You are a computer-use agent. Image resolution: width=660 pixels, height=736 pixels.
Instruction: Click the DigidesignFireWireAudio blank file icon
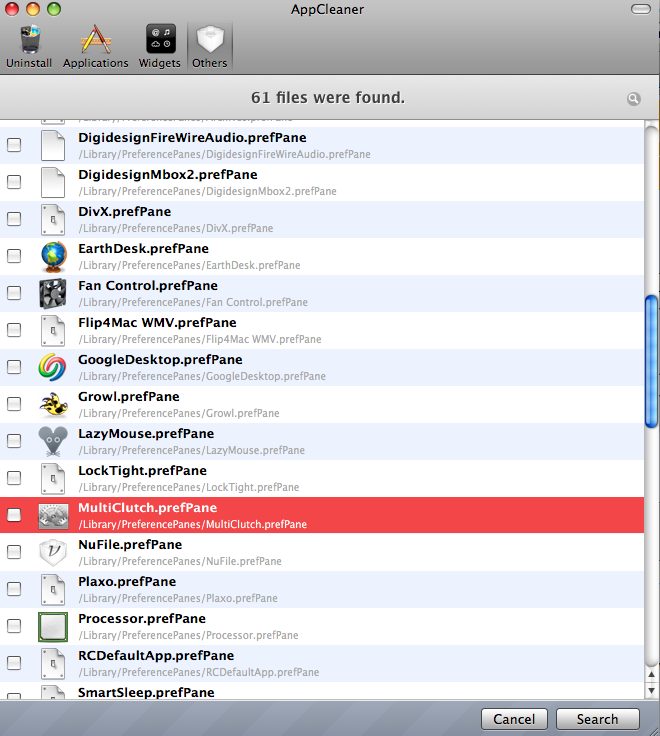(x=53, y=146)
